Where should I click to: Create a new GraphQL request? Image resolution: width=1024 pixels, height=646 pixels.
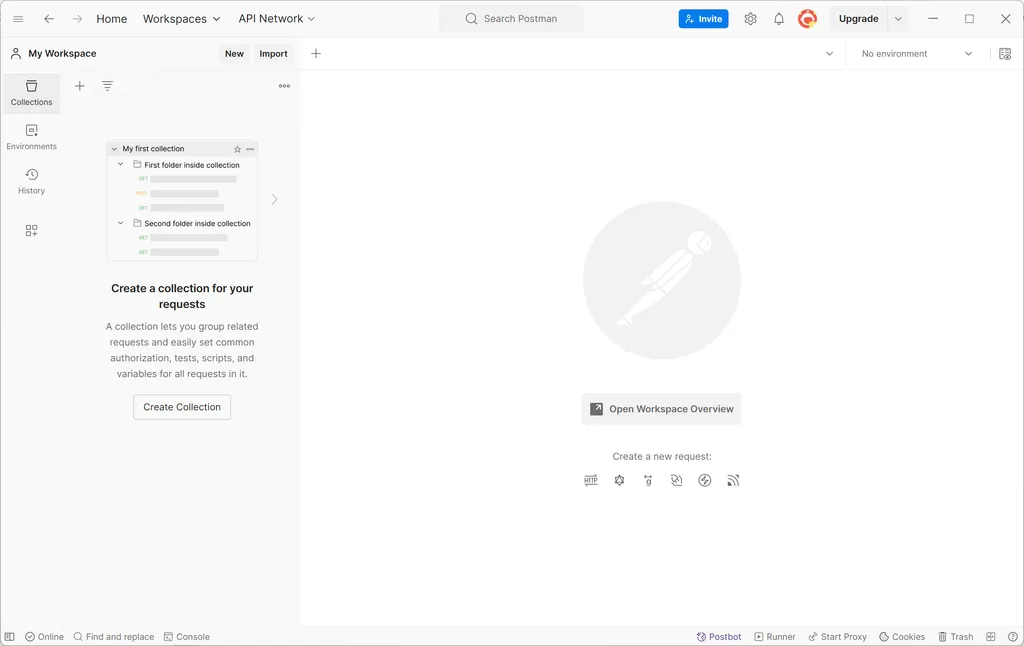[x=619, y=480]
